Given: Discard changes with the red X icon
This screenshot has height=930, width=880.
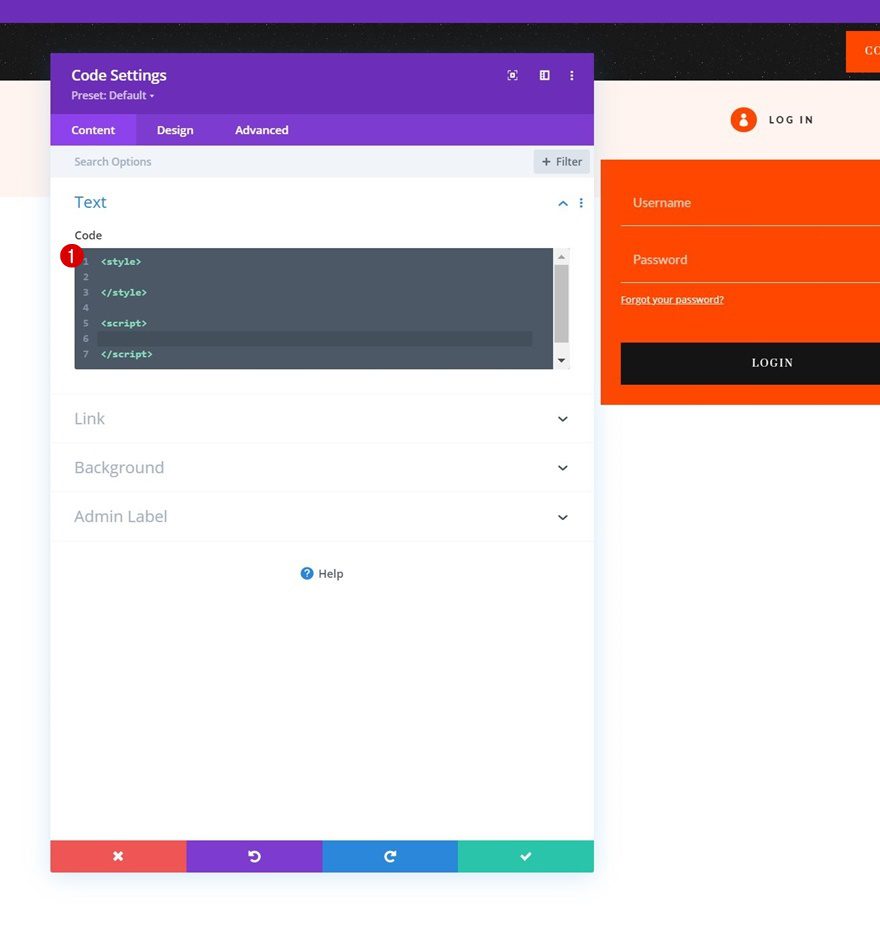Looking at the screenshot, I should tap(118, 856).
